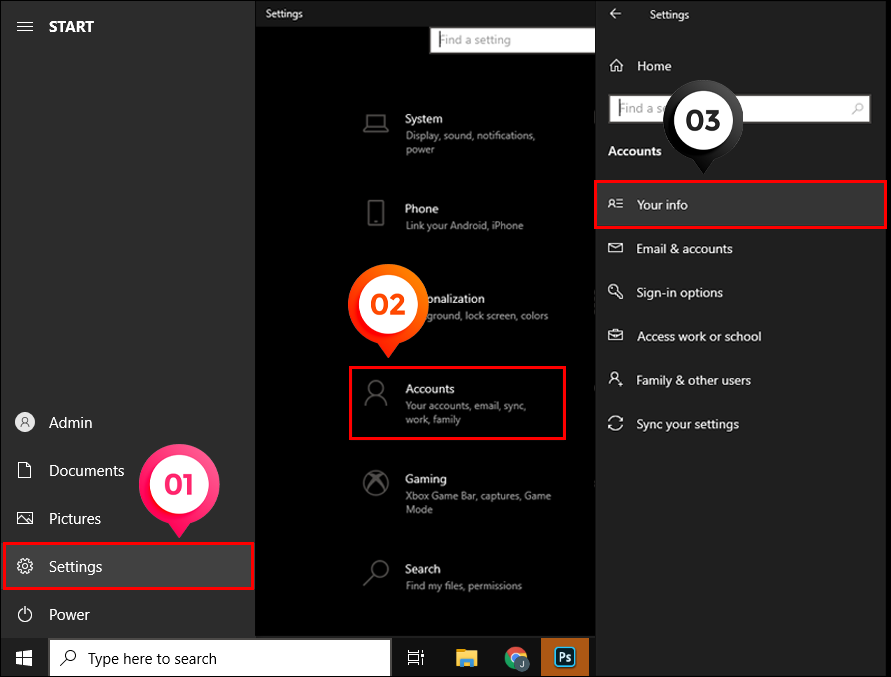
Task: Click 'Your accounts, email, sync, work, family' text
Action: click(x=465, y=413)
